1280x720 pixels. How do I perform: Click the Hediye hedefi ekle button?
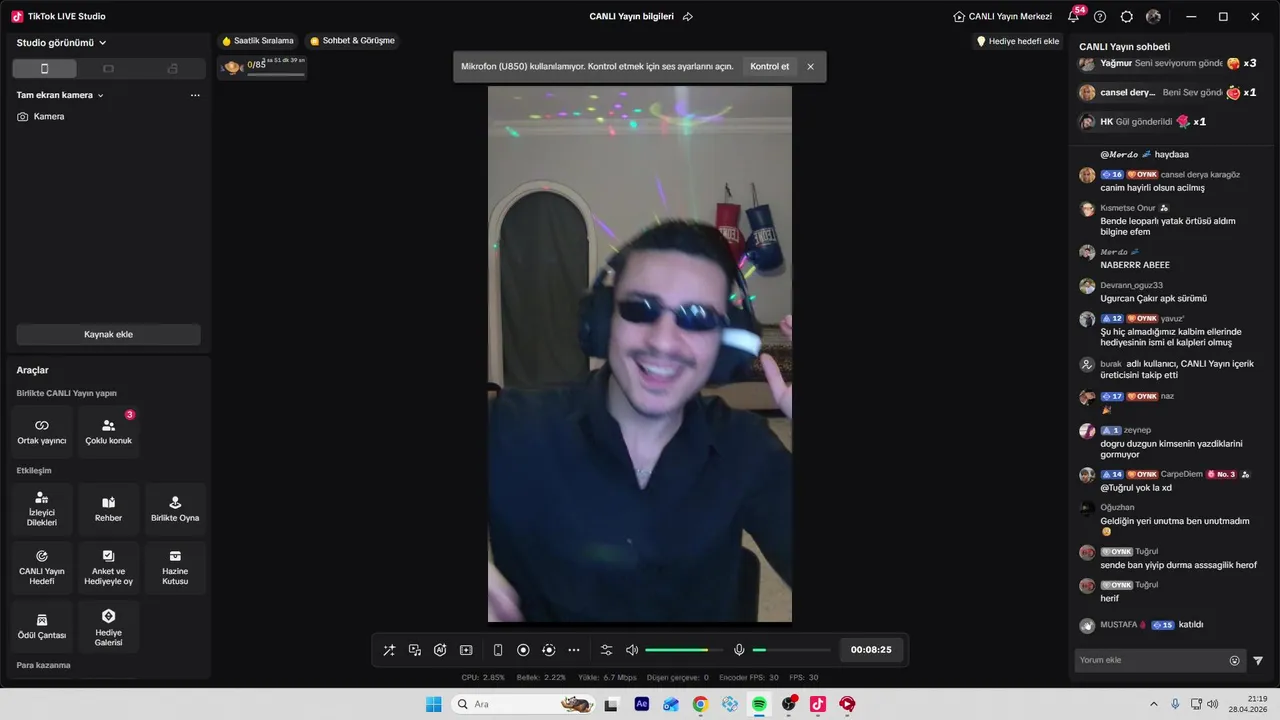1017,41
